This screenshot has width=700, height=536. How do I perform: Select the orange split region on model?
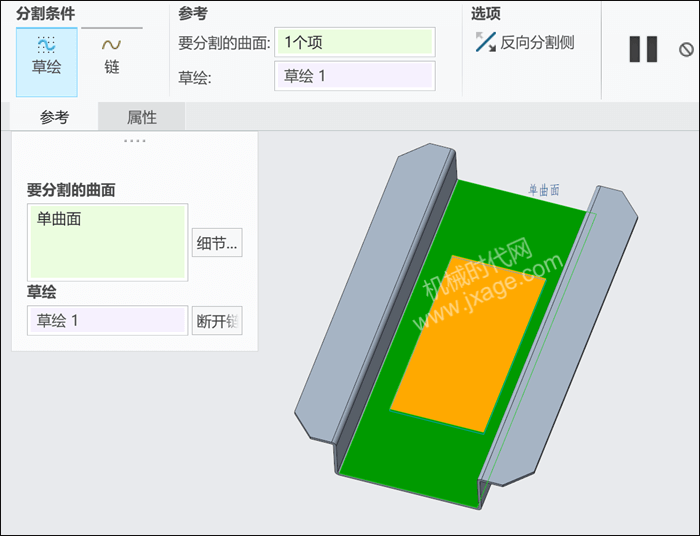pyautogui.click(x=468, y=344)
